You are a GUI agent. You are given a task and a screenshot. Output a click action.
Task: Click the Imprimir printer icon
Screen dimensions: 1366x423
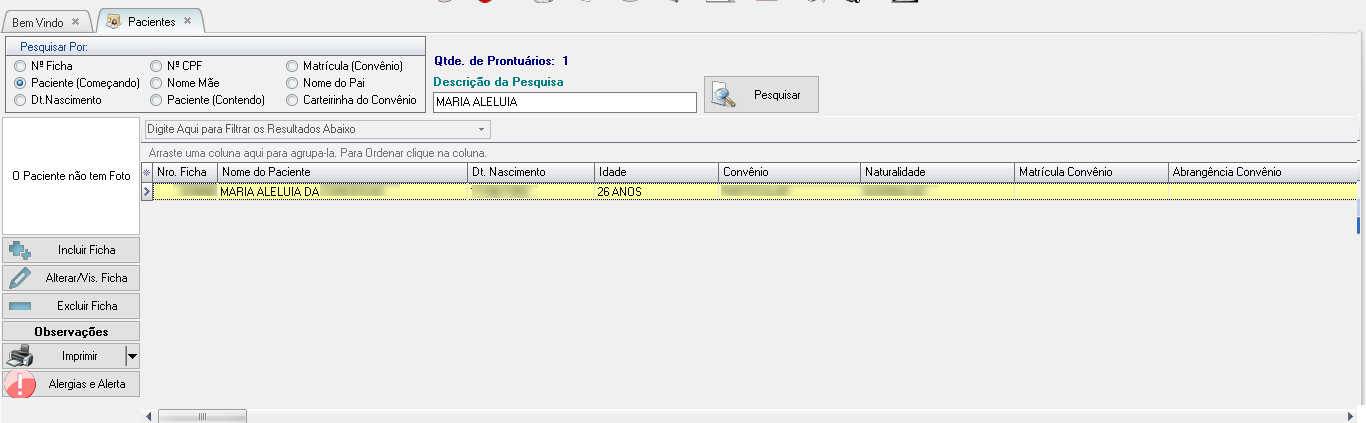[x=21, y=356]
